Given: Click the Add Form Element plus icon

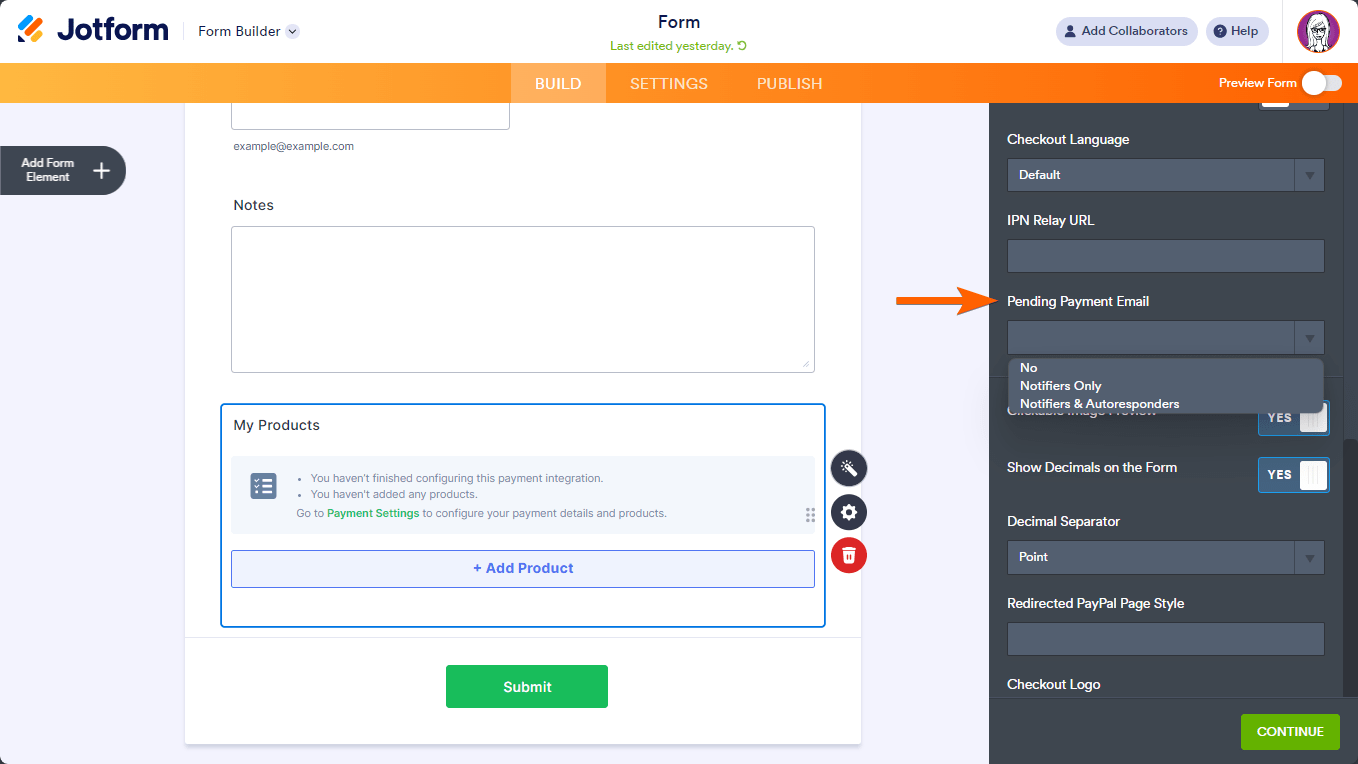Looking at the screenshot, I should click(x=100, y=170).
